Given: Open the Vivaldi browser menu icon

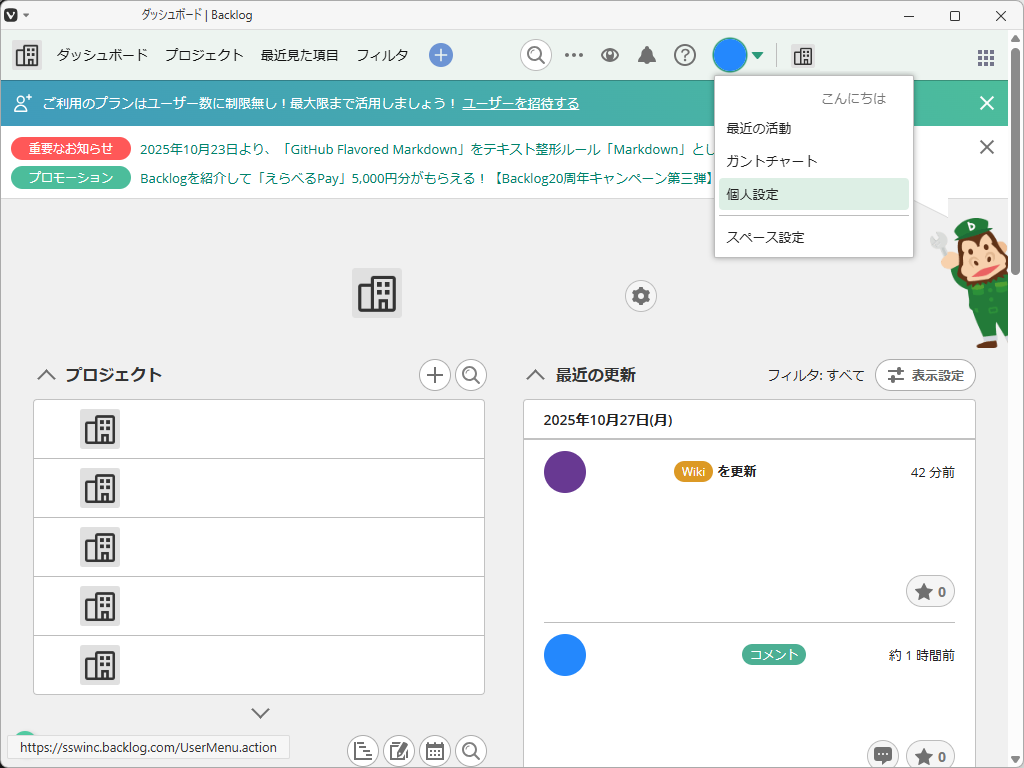Looking at the screenshot, I should tap(11, 15).
